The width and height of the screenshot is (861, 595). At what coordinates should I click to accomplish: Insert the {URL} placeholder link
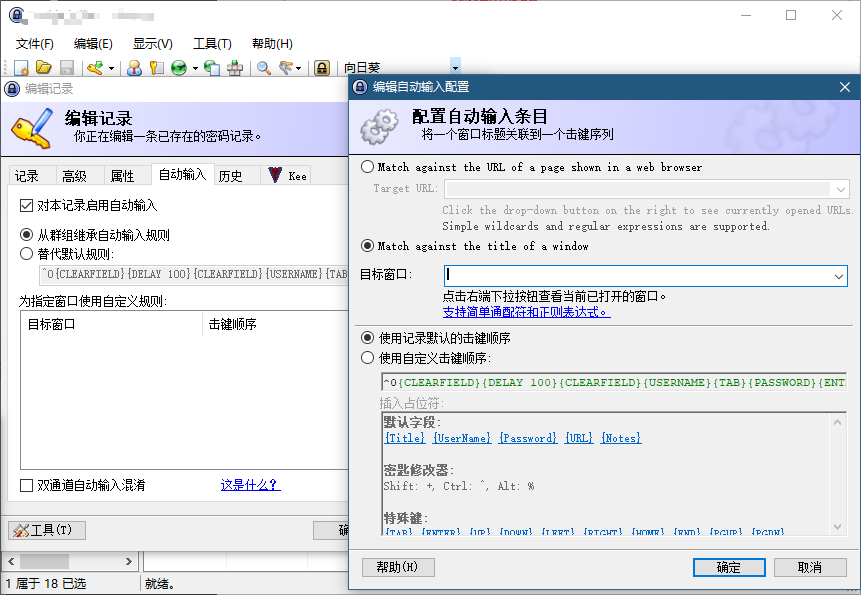pos(579,438)
